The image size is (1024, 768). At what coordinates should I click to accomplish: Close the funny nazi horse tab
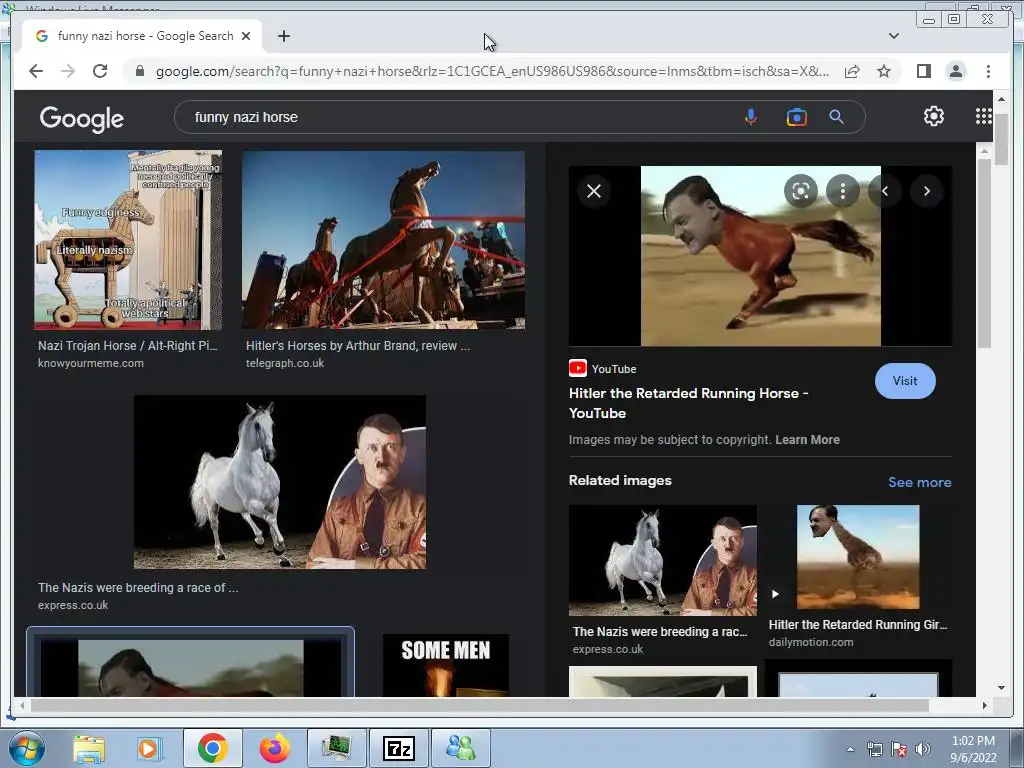coord(246,36)
